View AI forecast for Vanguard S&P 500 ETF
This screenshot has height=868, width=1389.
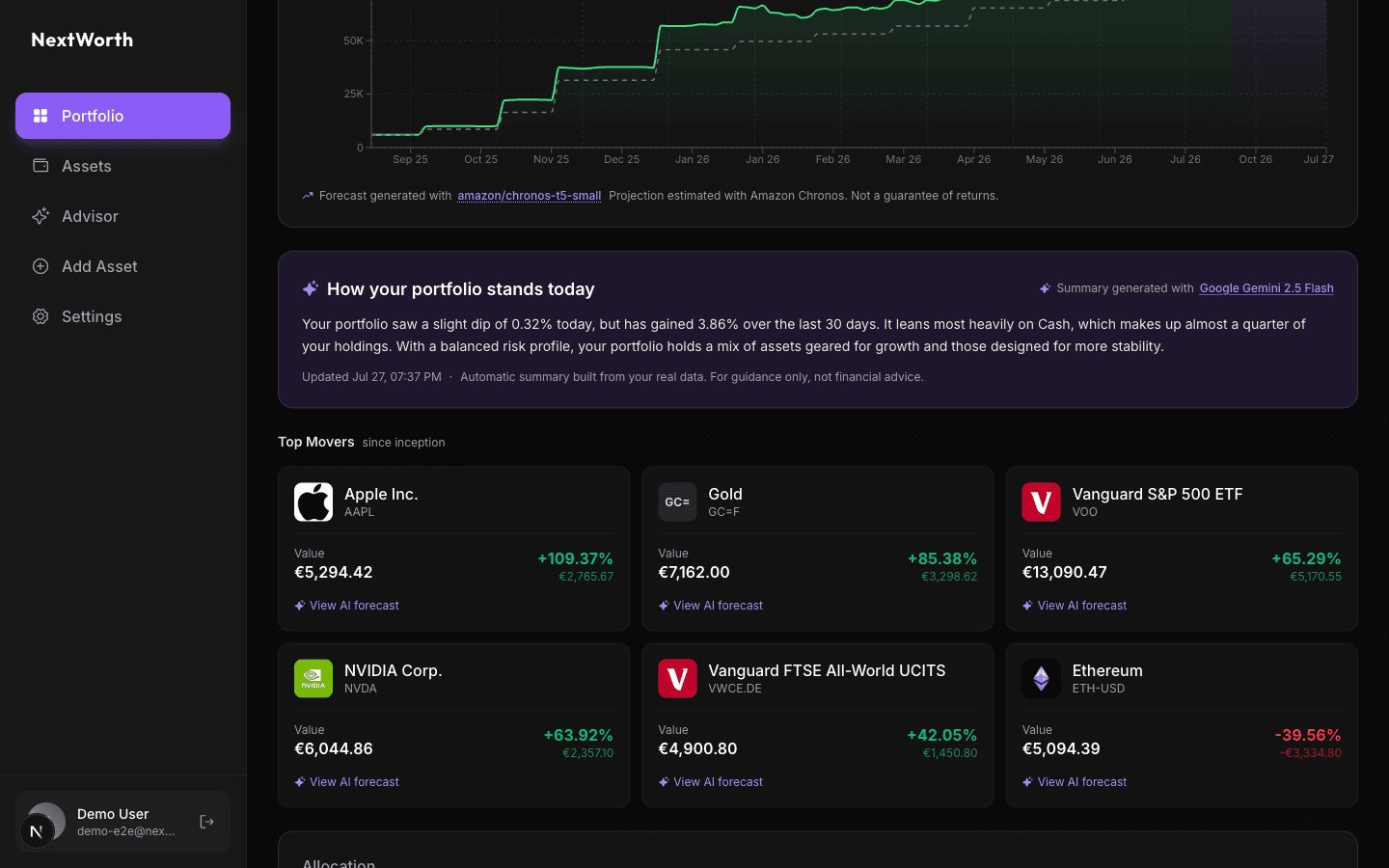coord(1074,606)
